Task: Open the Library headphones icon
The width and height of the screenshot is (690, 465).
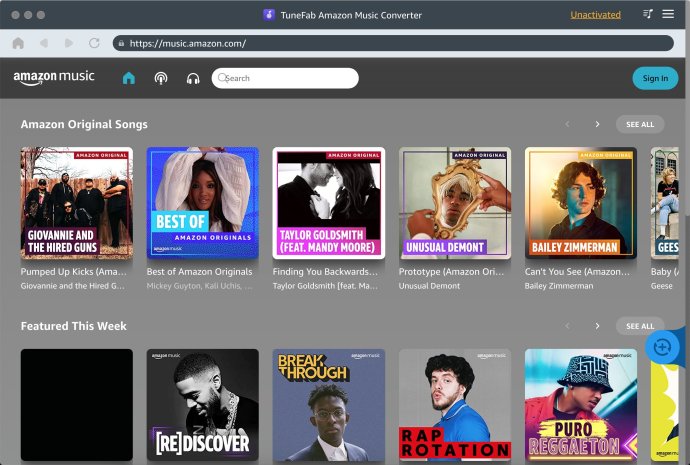Action: click(x=193, y=78)
